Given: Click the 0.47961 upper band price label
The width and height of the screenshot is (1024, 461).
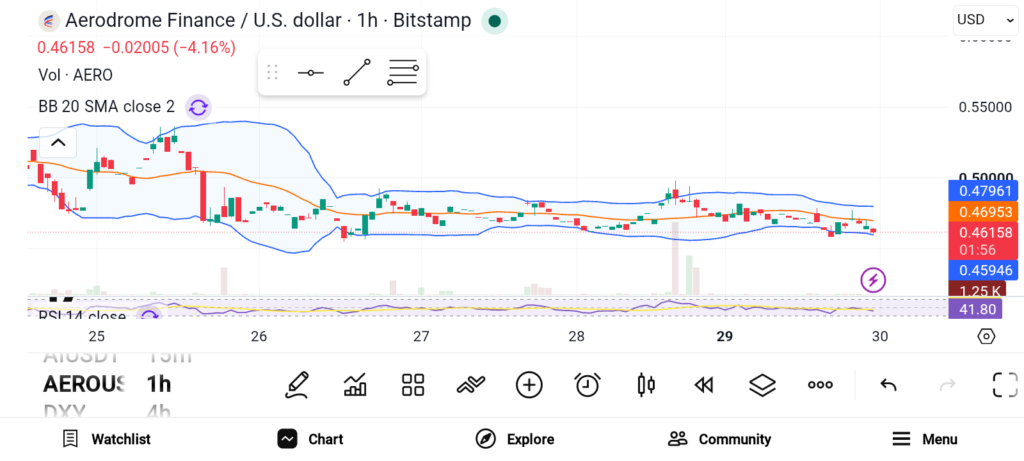Looking at the screenshot, I should coord(983,191).
